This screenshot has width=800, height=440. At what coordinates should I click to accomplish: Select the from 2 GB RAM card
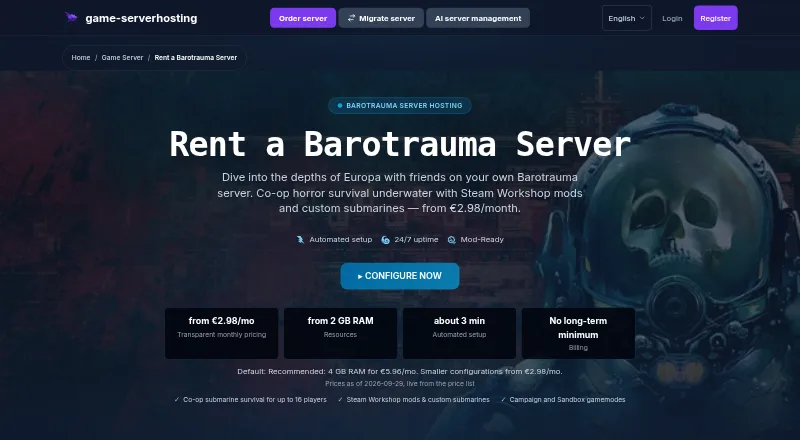[x=340, y=333]
